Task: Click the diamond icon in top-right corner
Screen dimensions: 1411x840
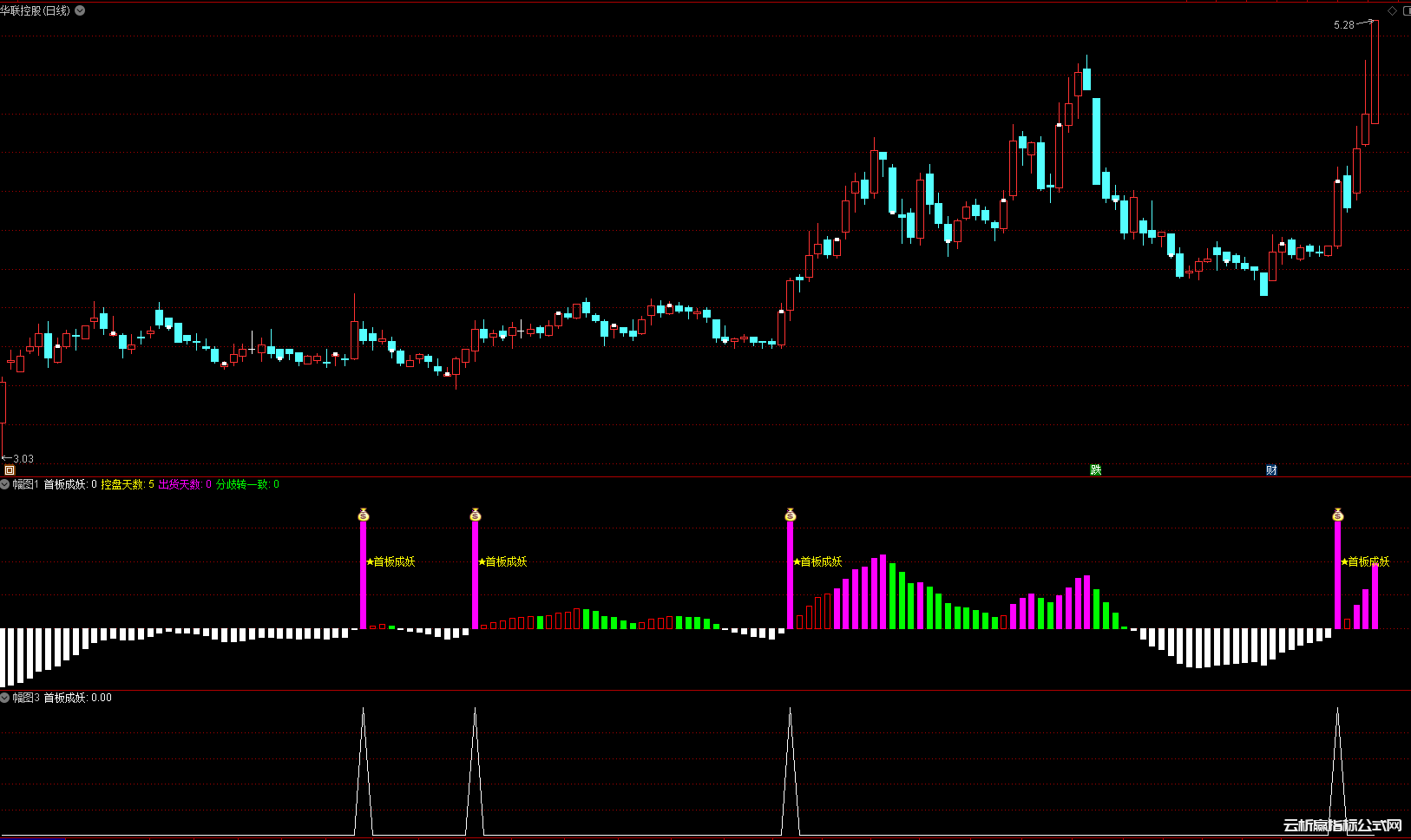Action: coord(1392,10)
